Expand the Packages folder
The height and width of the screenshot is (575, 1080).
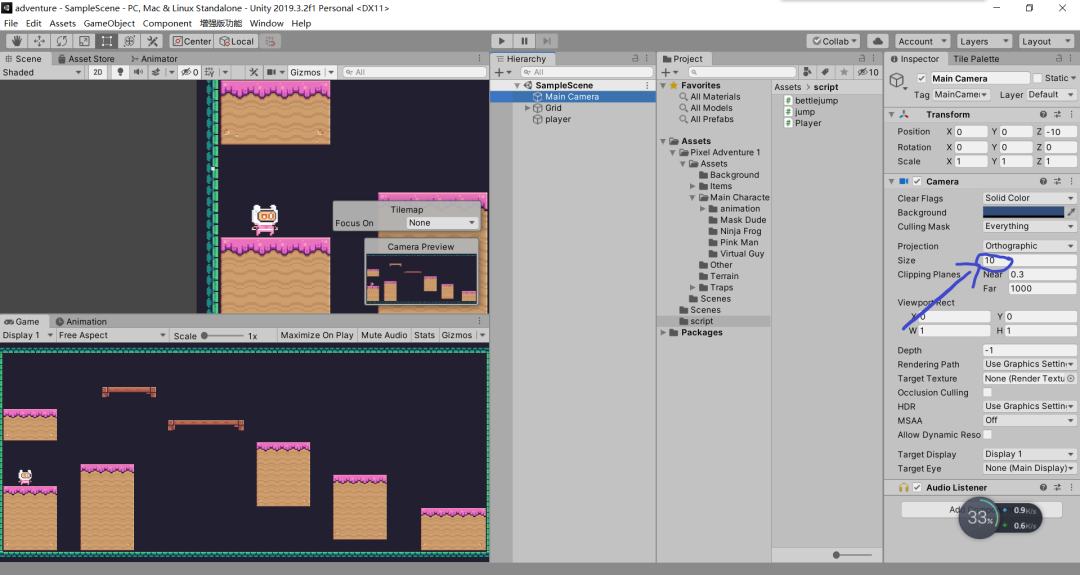click(x=663, y=333)
